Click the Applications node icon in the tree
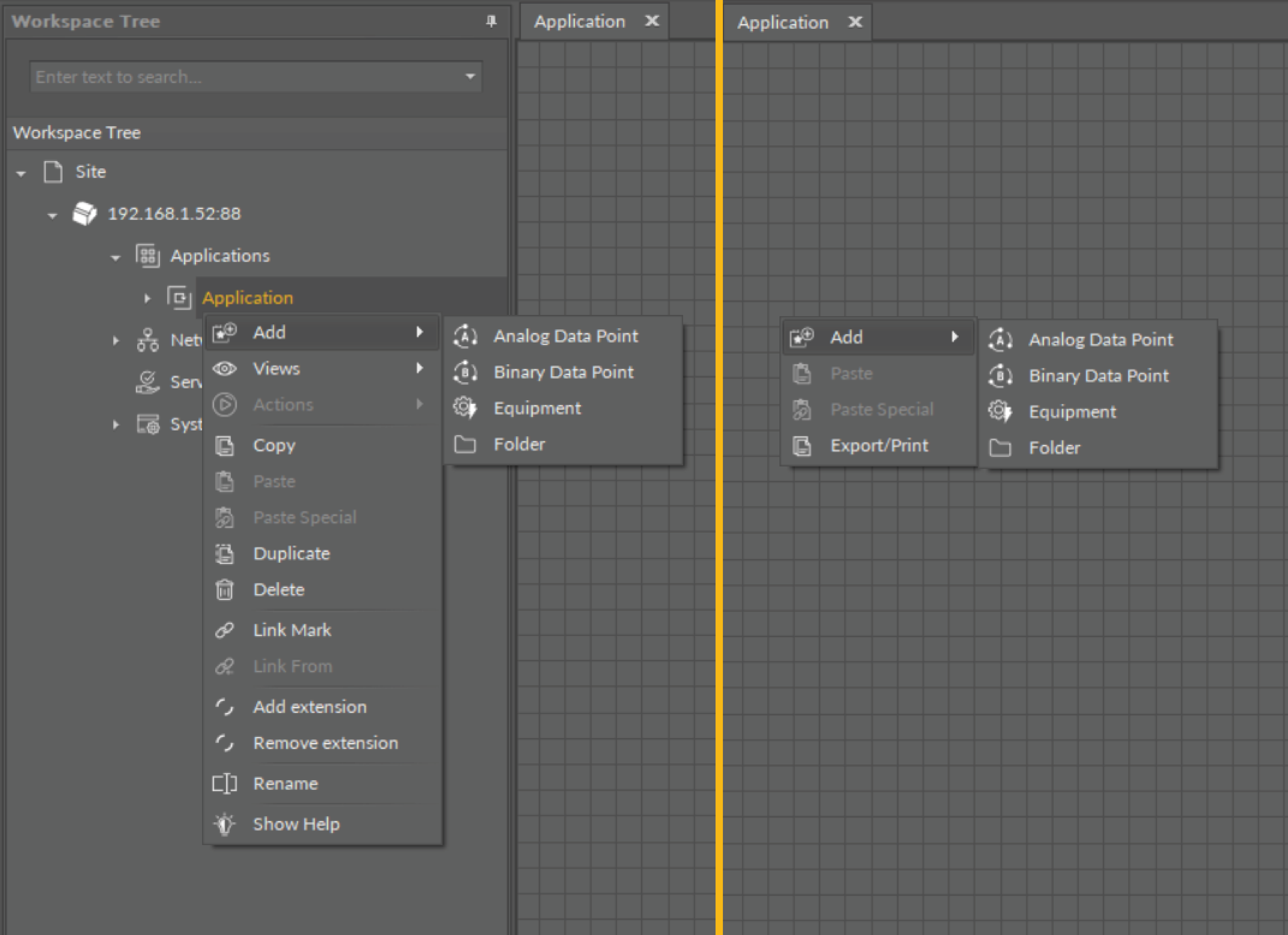The height and width of the screenshot is (935, 1288). click(148, 255)
